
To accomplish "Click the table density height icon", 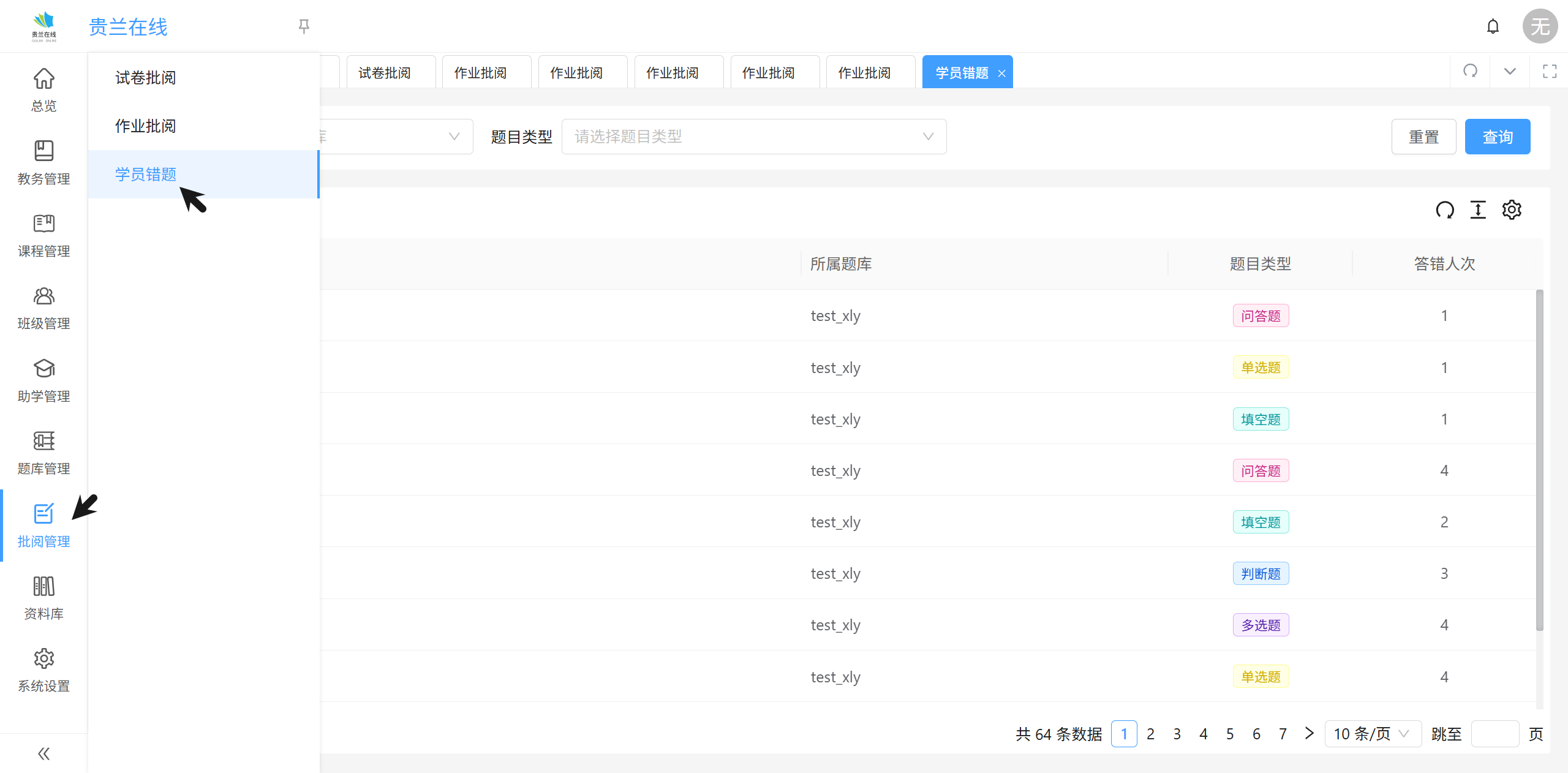I will [1478, 210].
